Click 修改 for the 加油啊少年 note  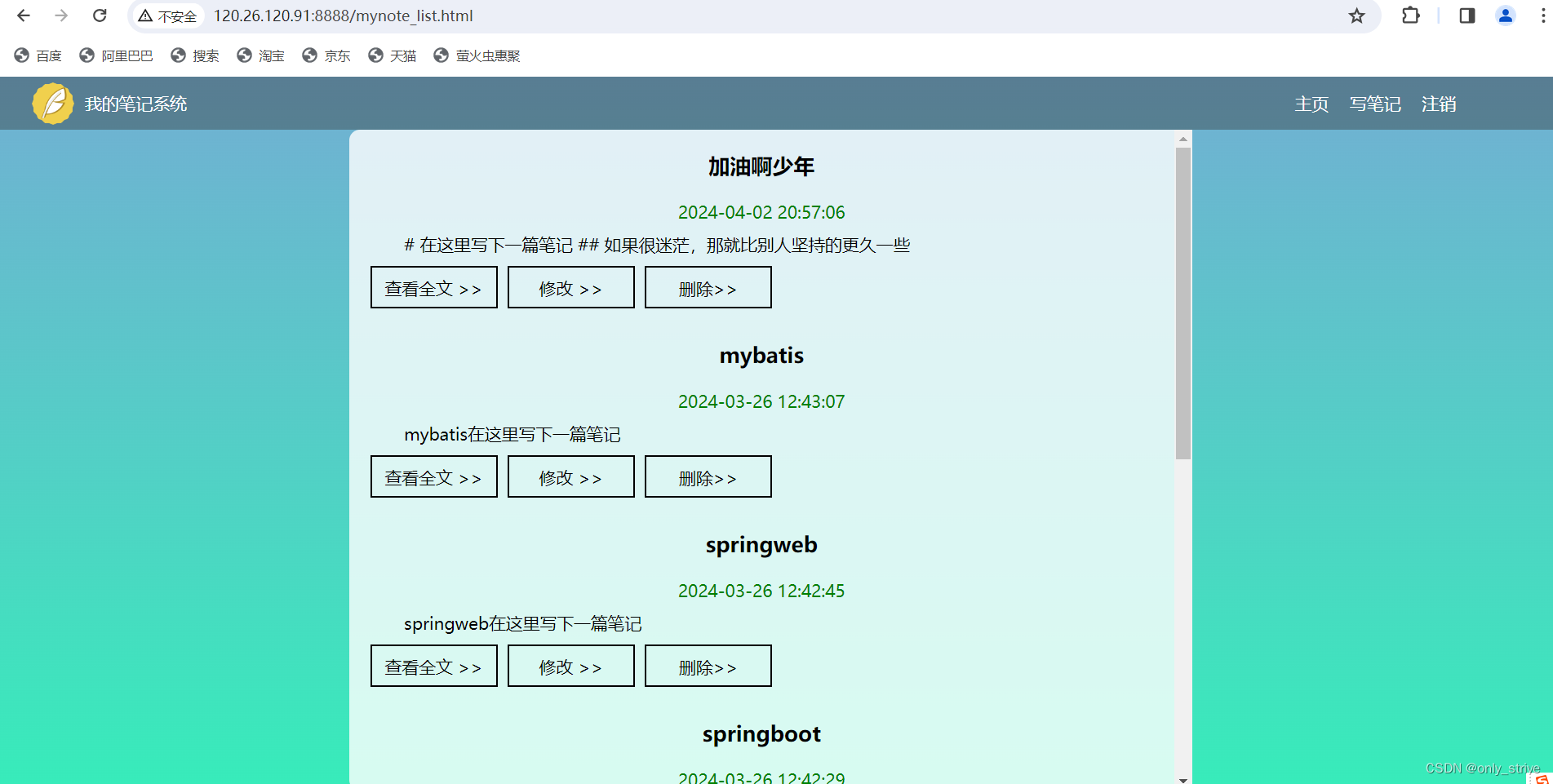point(571,287)
